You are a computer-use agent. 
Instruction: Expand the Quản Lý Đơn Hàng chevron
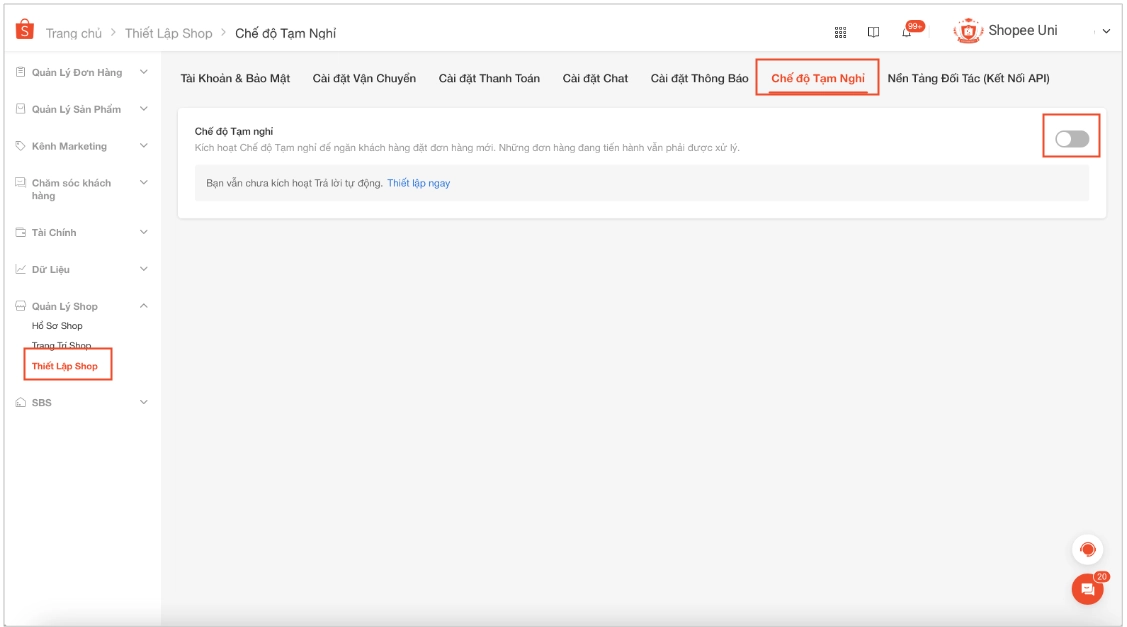click(144, 72)
